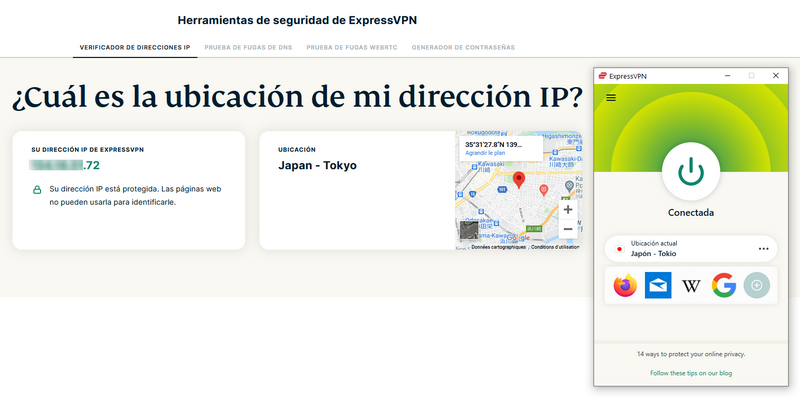Viewport: 800px width, 402px height.
Task: Open 'Conditions d'utilisation' map link
Action: tap(555, 247)
